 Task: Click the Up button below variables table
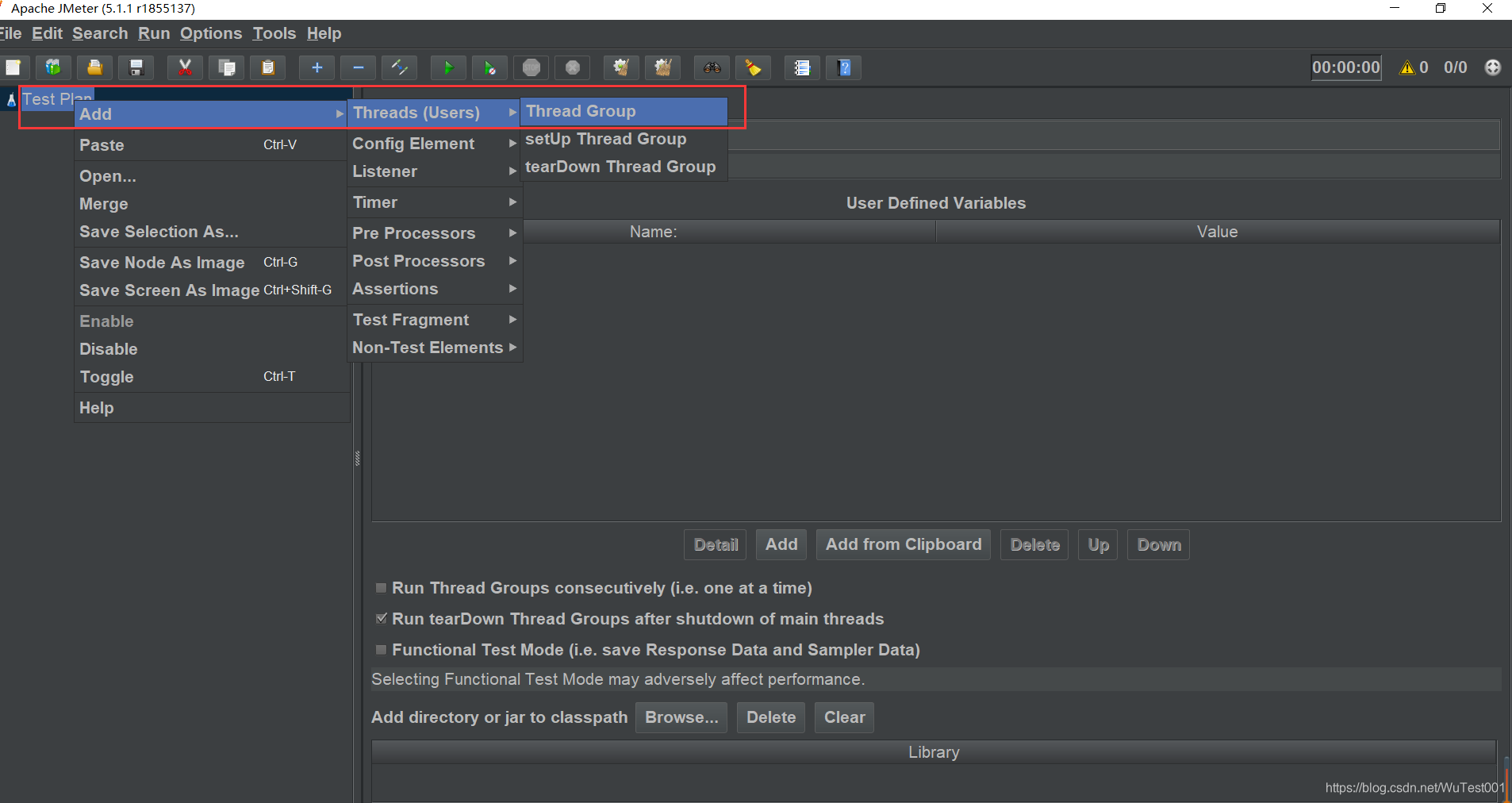pyautogui.click(x=1098, y=544)
